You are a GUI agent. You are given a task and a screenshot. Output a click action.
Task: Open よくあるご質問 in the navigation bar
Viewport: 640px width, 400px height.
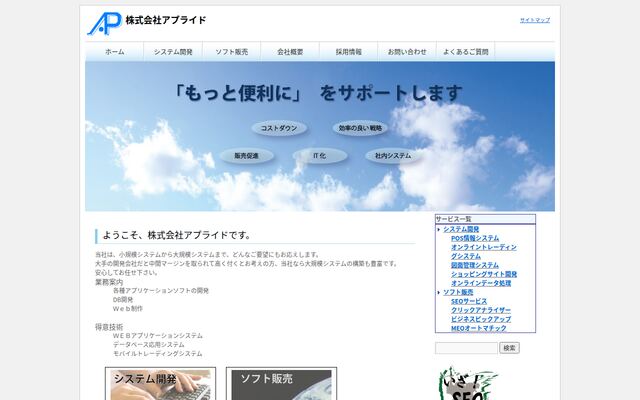466,52
